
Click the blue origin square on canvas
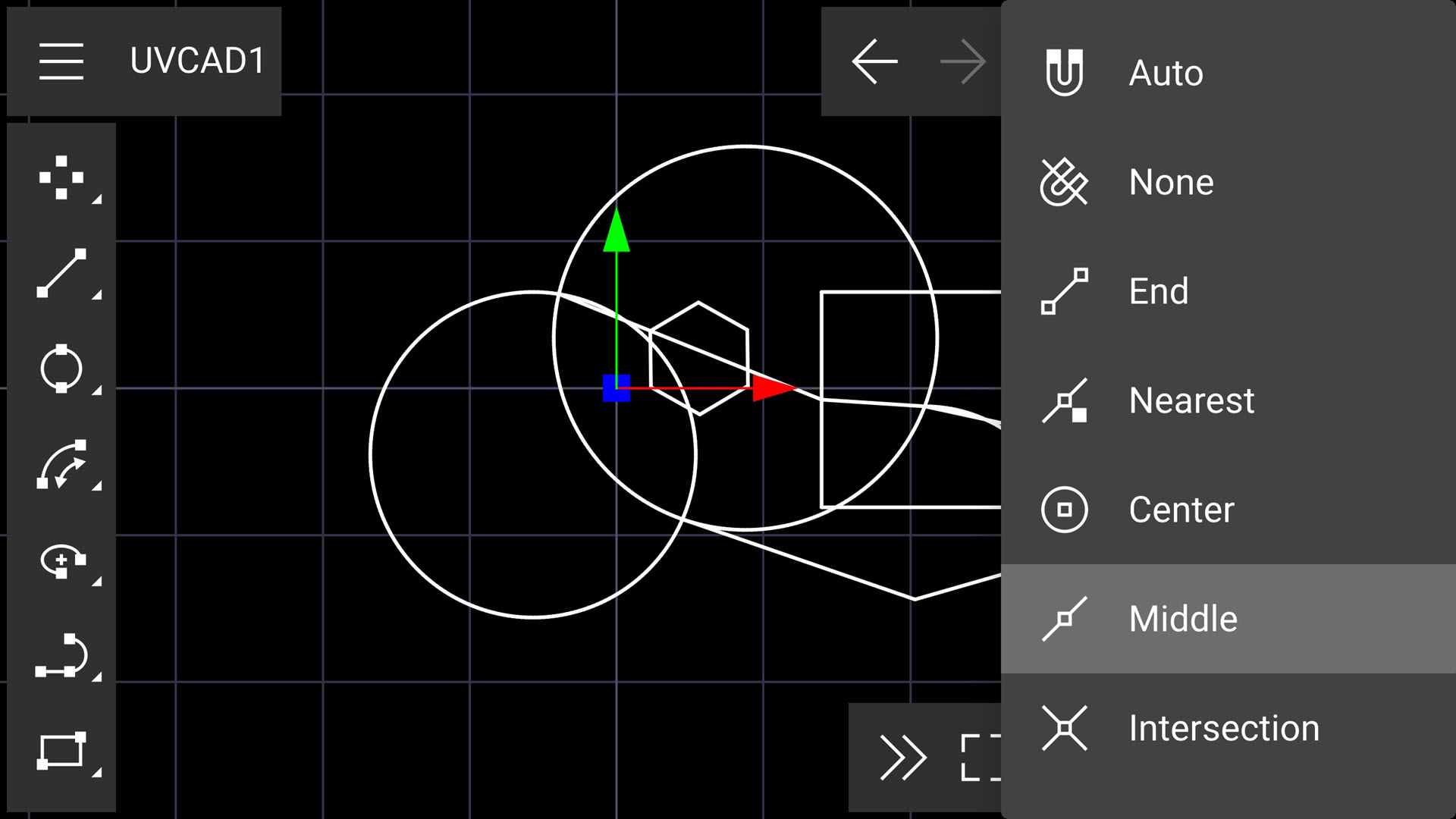point(617,388)
